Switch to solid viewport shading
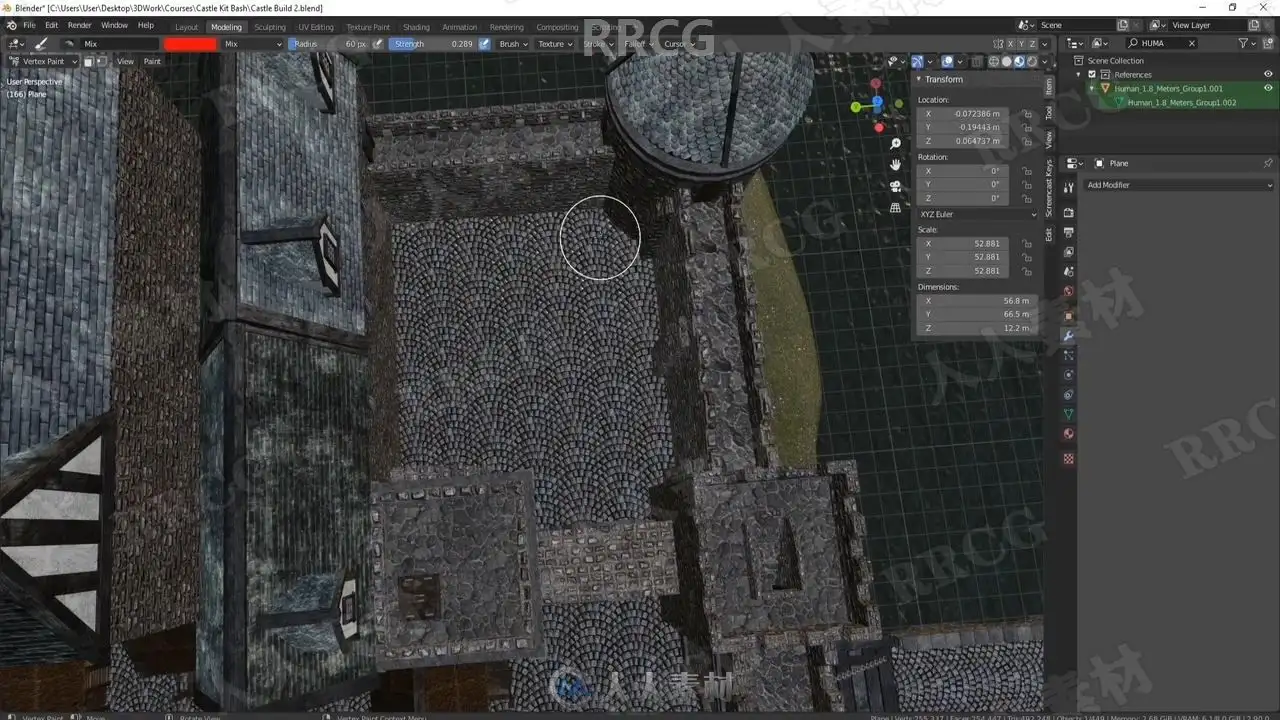The height and width of the screenshot is (720, 1280). 1007,62
